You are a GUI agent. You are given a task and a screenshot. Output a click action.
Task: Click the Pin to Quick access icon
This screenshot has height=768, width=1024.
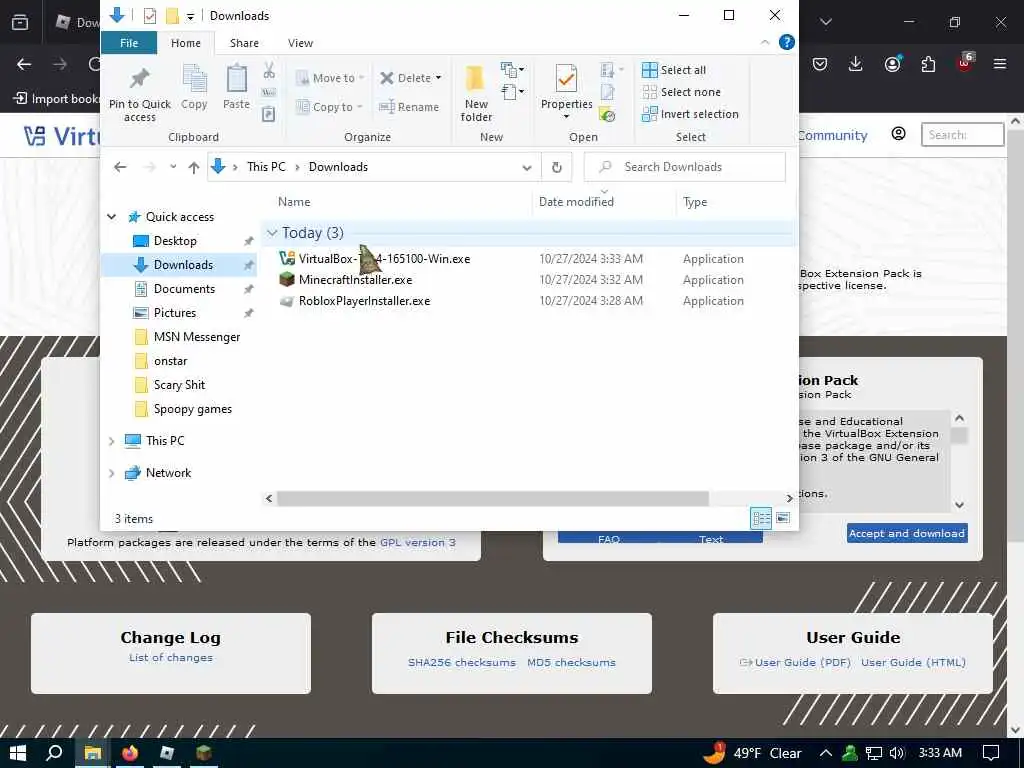139,78
